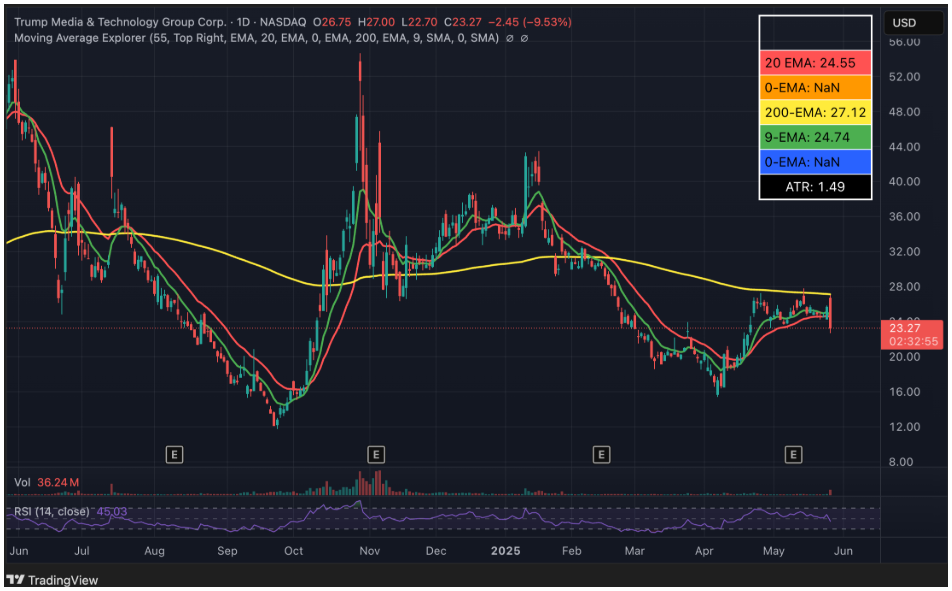Viewport: 952px width, 591px height.
Task: Click the 1D interval label in the title
Action: click(x=243, y=22)
